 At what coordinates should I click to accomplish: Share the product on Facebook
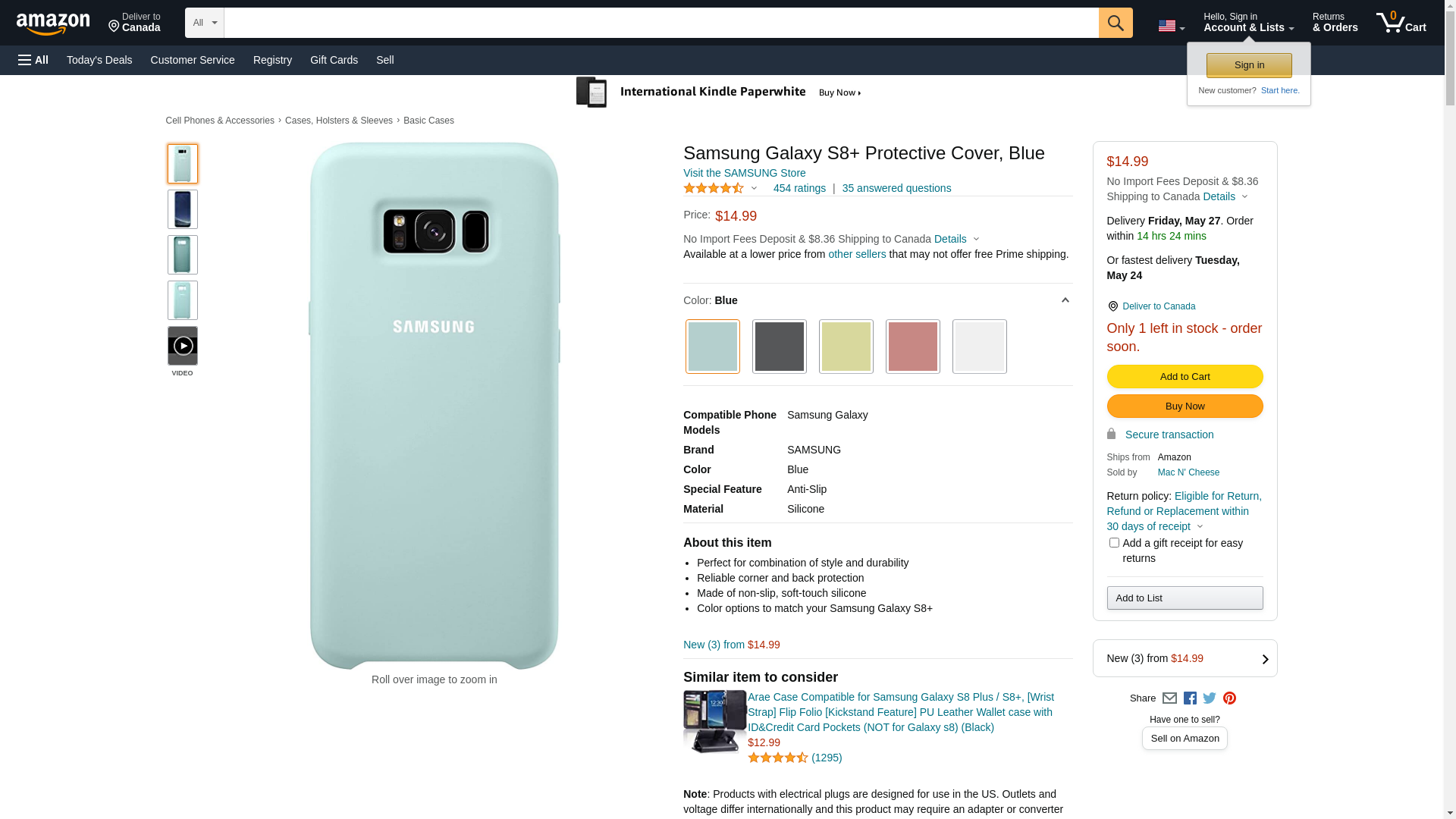[x=1190, y=698]
